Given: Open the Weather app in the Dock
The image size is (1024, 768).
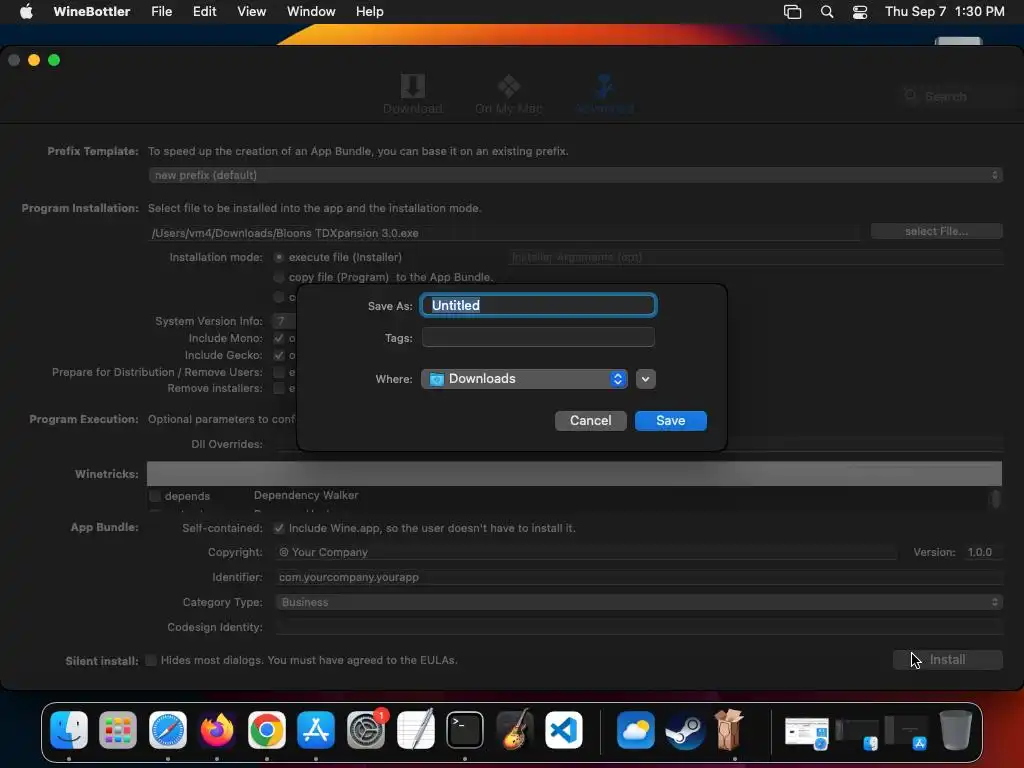Looking at the screenshot, I should point(635,729).
